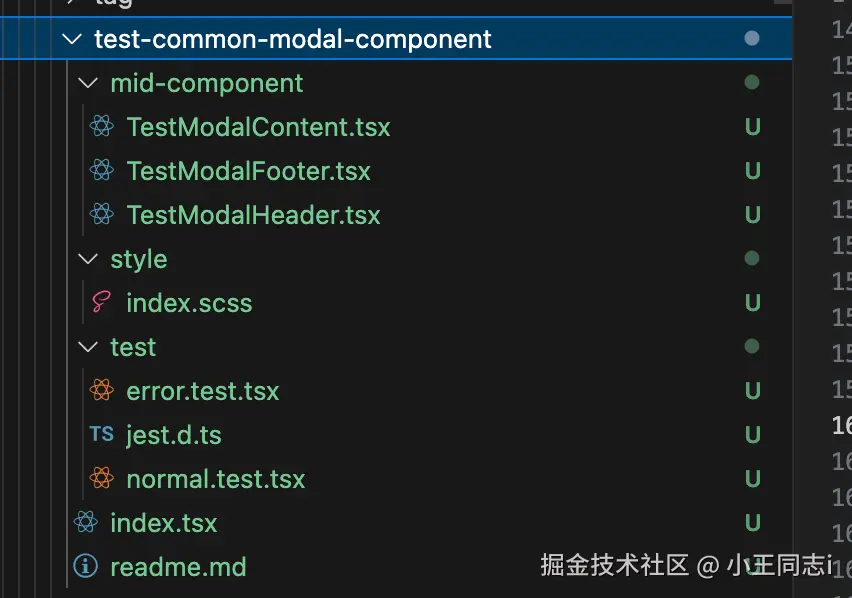This screenshot has height=598, width=852.
Task: Click the TS icon beside jest.d.ts
Action: (101, 435)
